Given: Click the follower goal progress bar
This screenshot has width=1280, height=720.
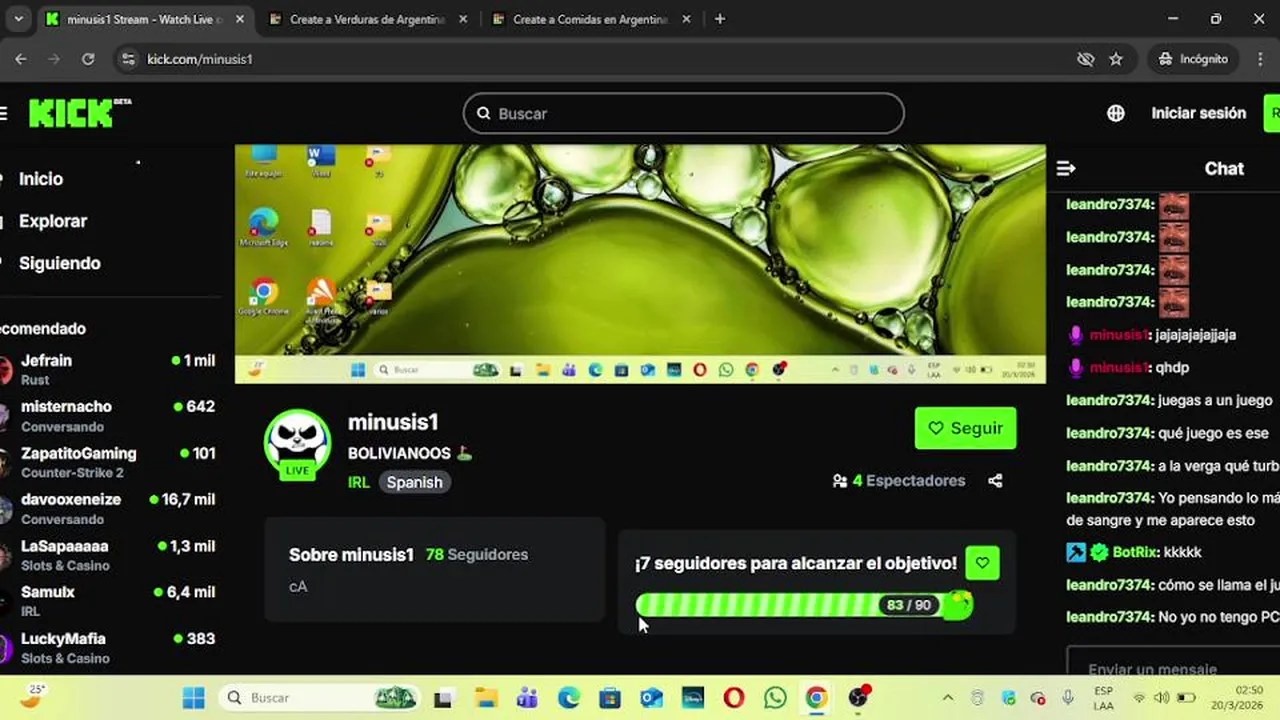Looking at the screenshot, I should (804, 605).
